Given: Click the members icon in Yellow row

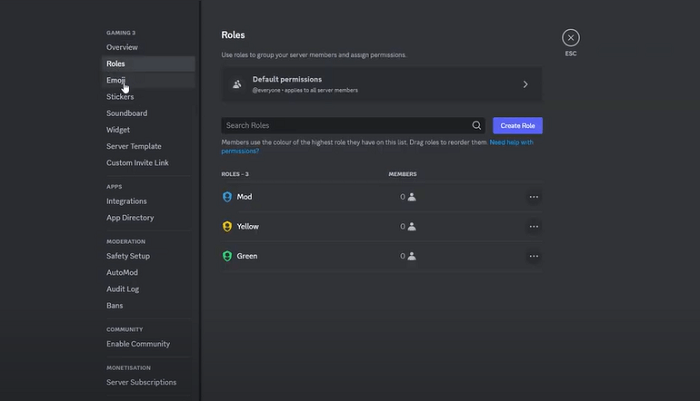Looking at the screenshot, I should (x=412, y=226).
